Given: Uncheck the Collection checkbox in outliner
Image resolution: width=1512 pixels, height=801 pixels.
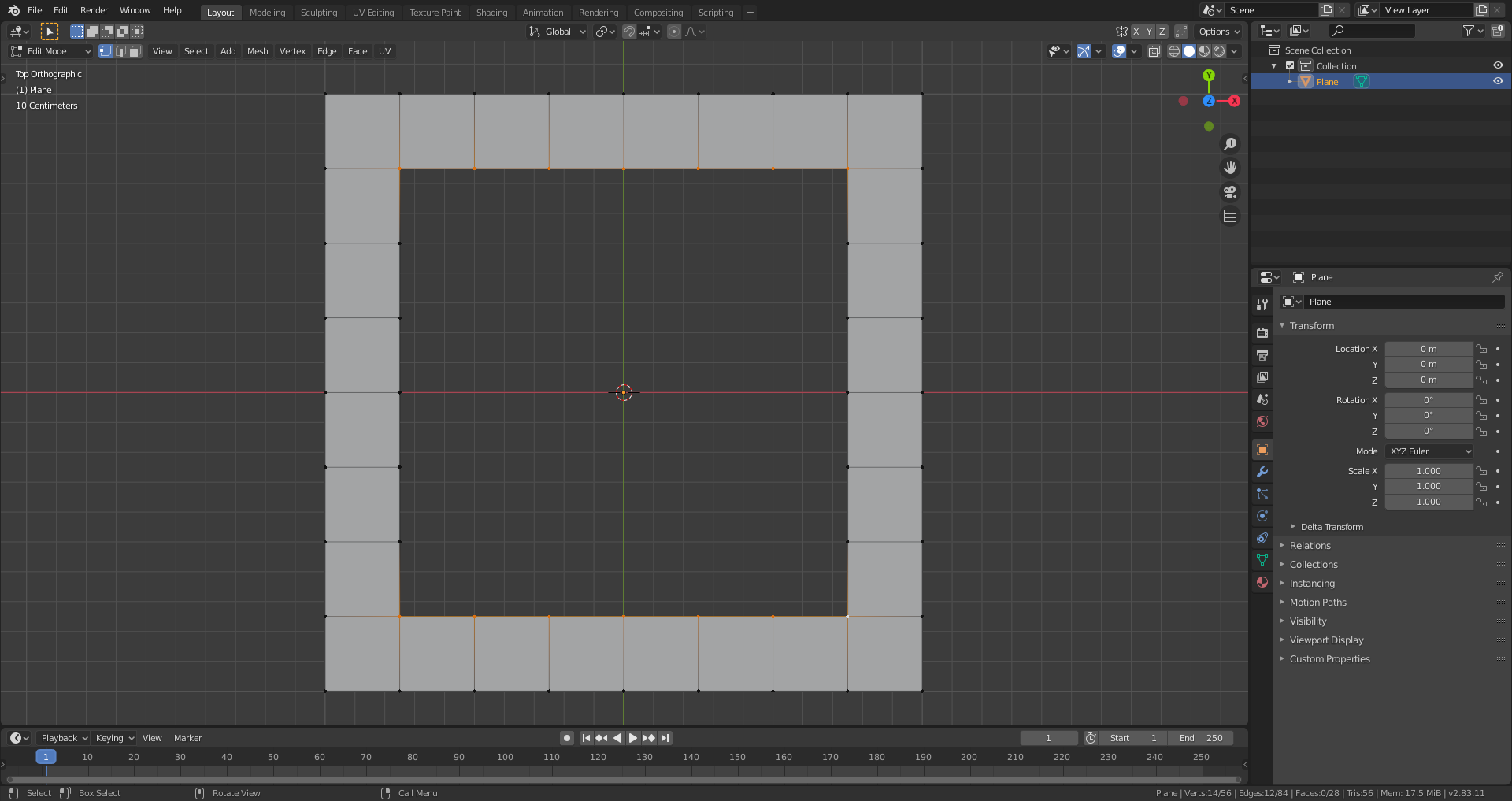Looking at the screenshot, I should tap(1290, 66).
